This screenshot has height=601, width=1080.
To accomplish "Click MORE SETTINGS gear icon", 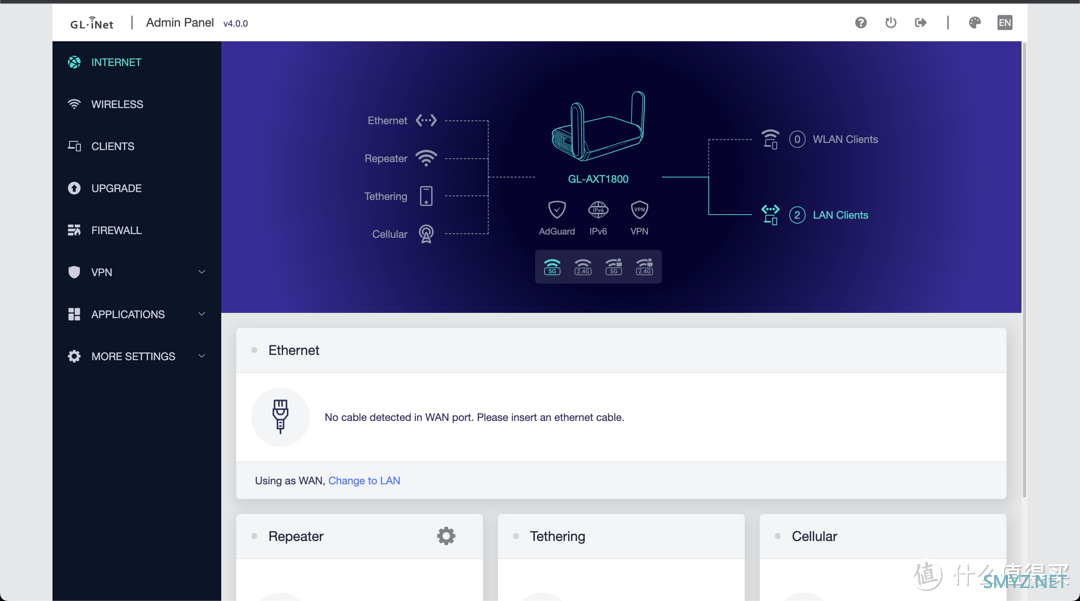I will 74,356.
